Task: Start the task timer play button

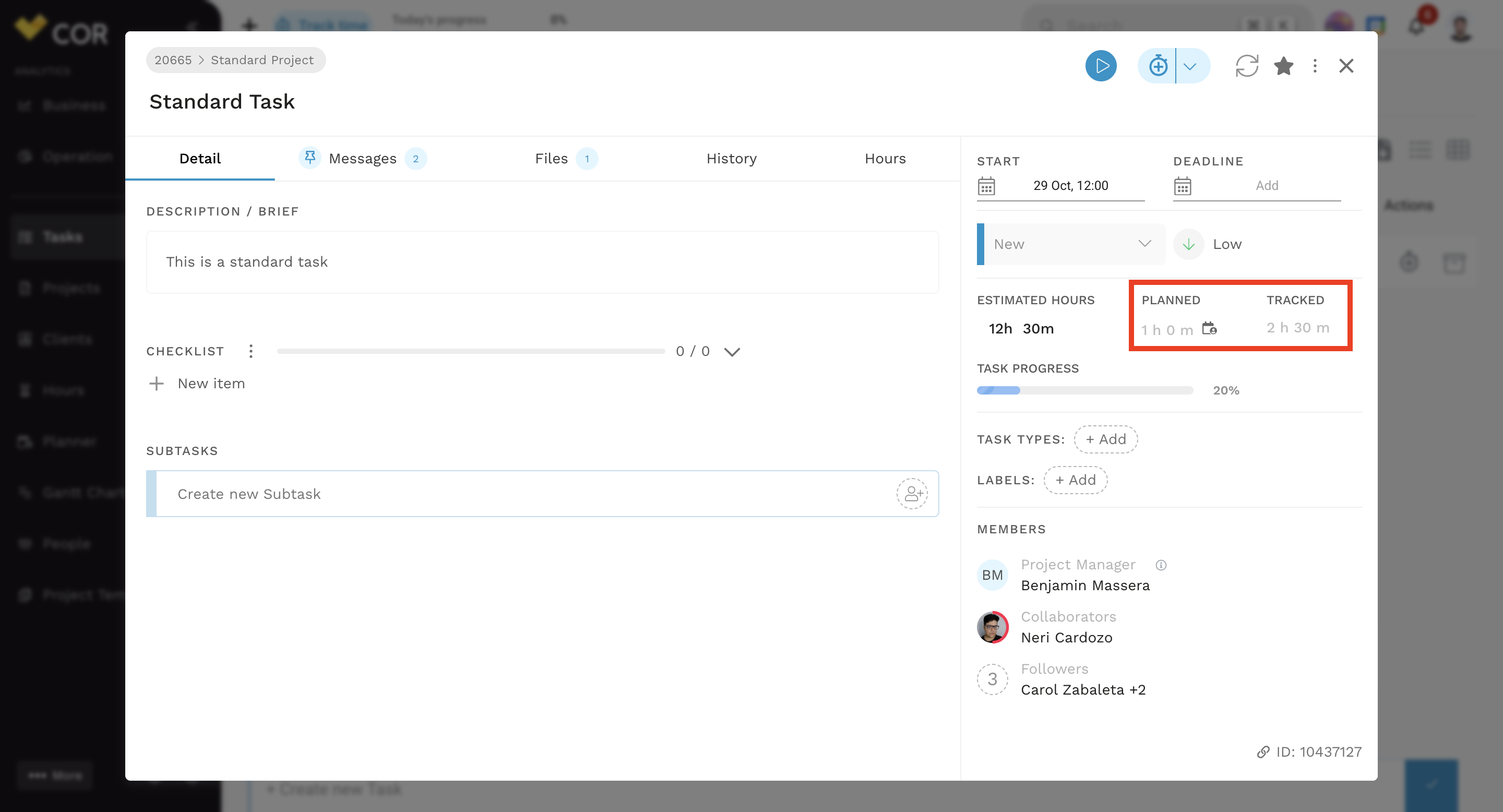Action: coord(1101,66)
